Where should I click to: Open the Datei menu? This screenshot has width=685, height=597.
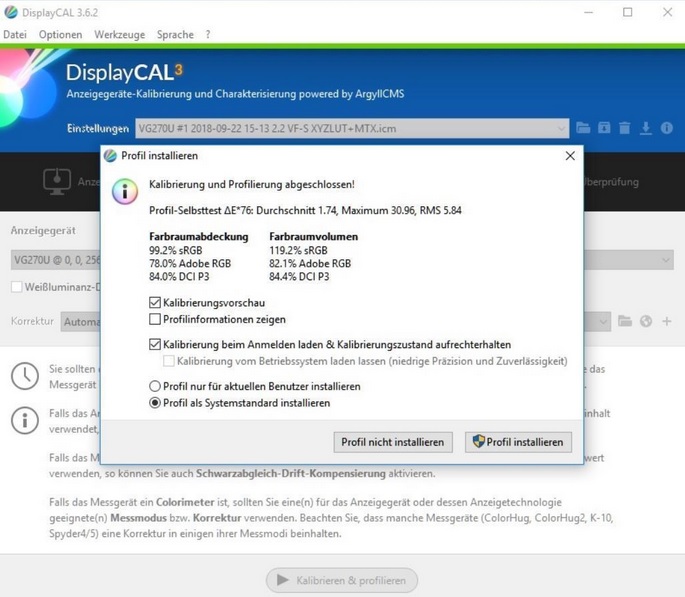coord(15,35)
